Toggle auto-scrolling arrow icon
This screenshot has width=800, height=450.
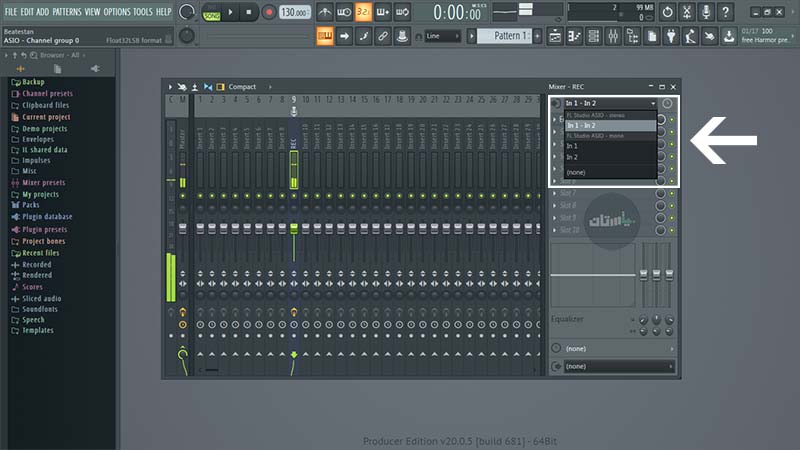coord(344,36)
